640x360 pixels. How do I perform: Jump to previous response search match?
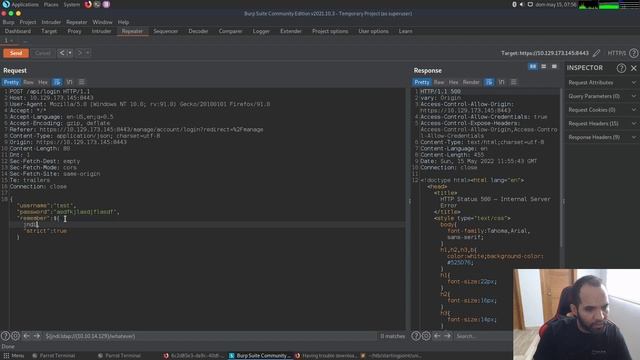(437, 336)
